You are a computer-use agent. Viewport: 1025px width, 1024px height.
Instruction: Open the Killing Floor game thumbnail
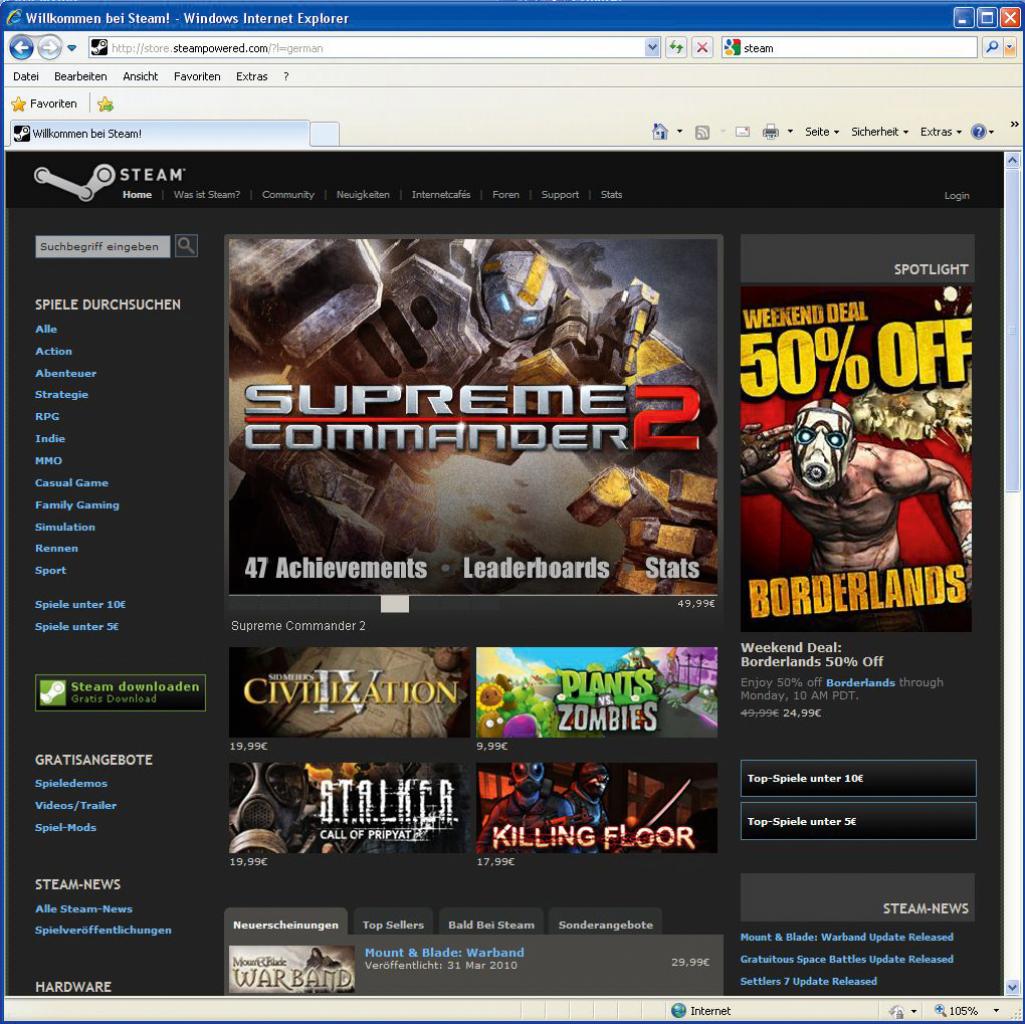[596, 808]
